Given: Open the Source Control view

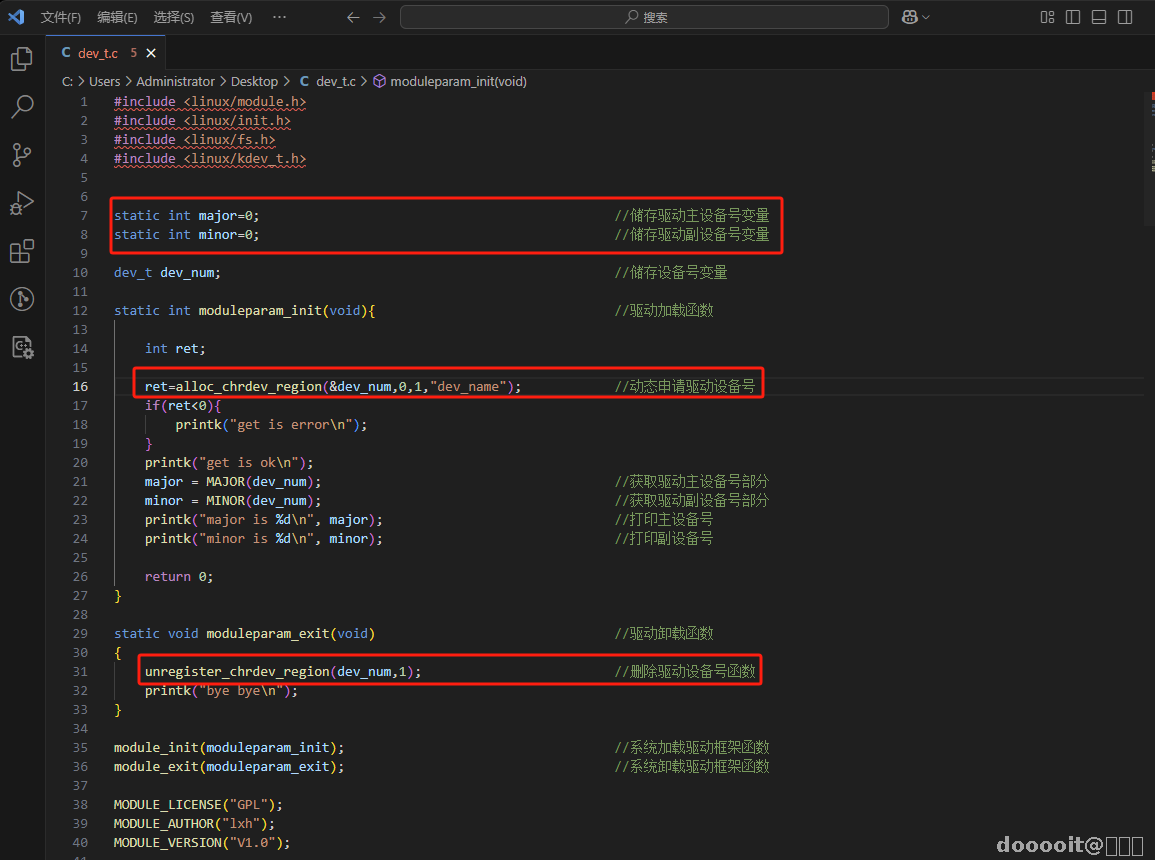Looking at the screenshot, I should click(22, 155).
